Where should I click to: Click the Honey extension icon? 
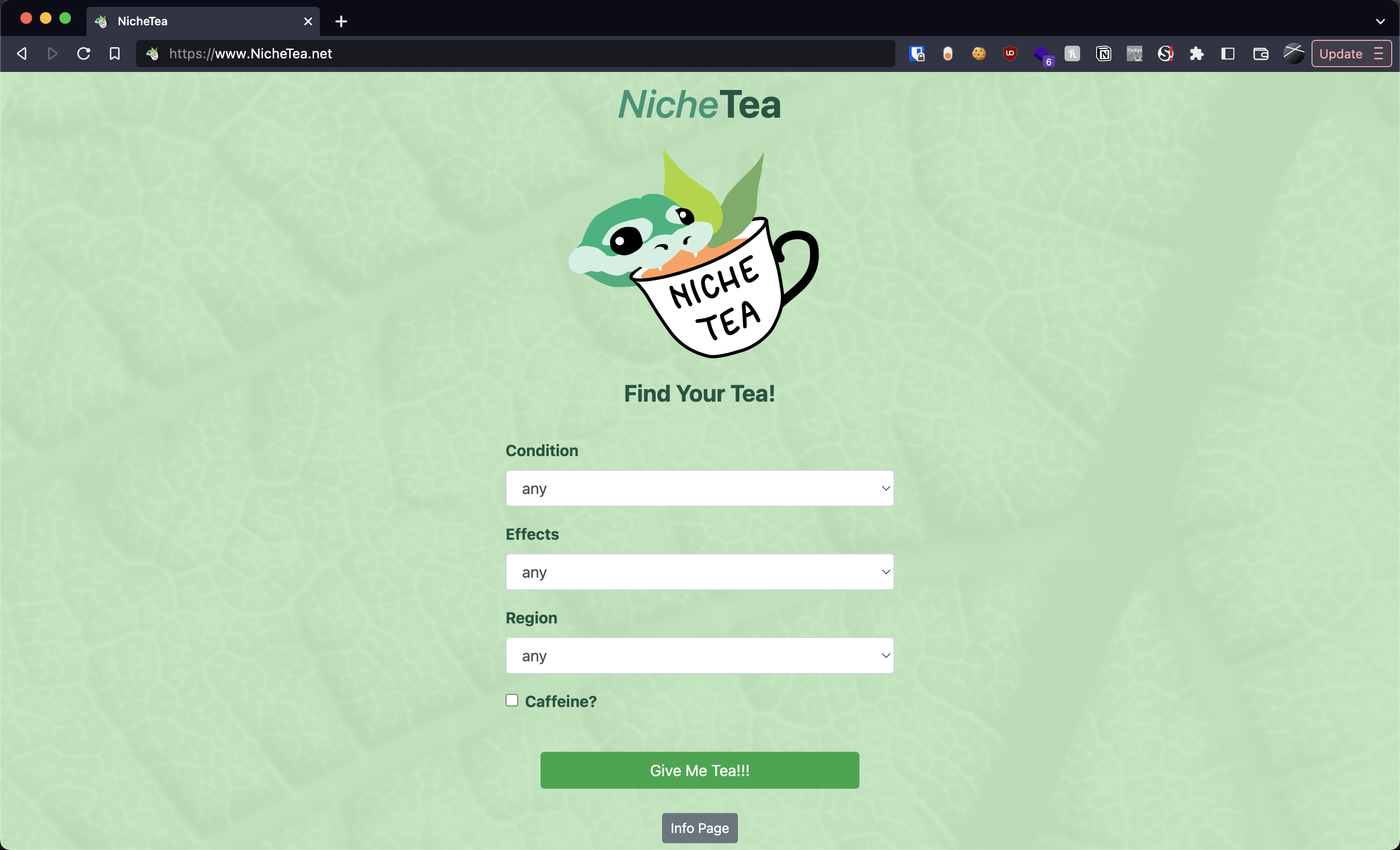[x=1072, y=54]
